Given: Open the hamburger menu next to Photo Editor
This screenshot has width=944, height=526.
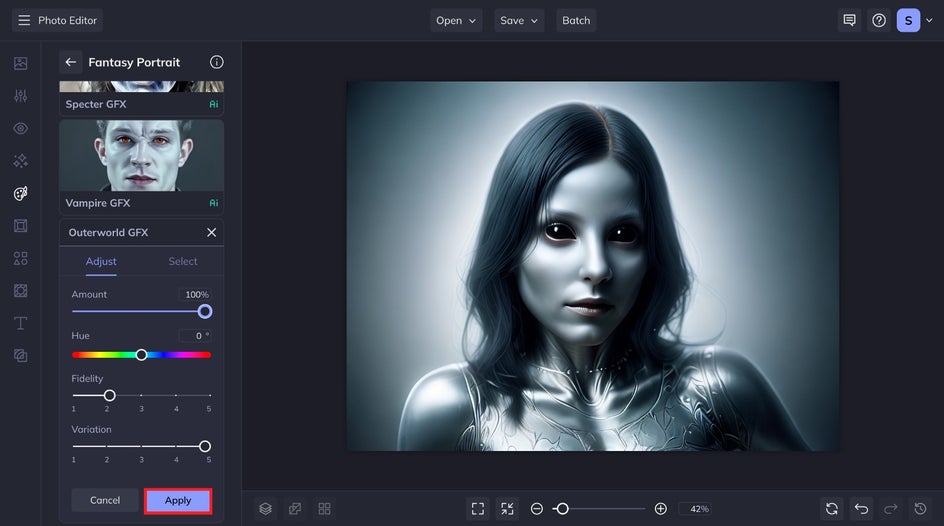Looking at the screenshot, I should coord(24,20).
